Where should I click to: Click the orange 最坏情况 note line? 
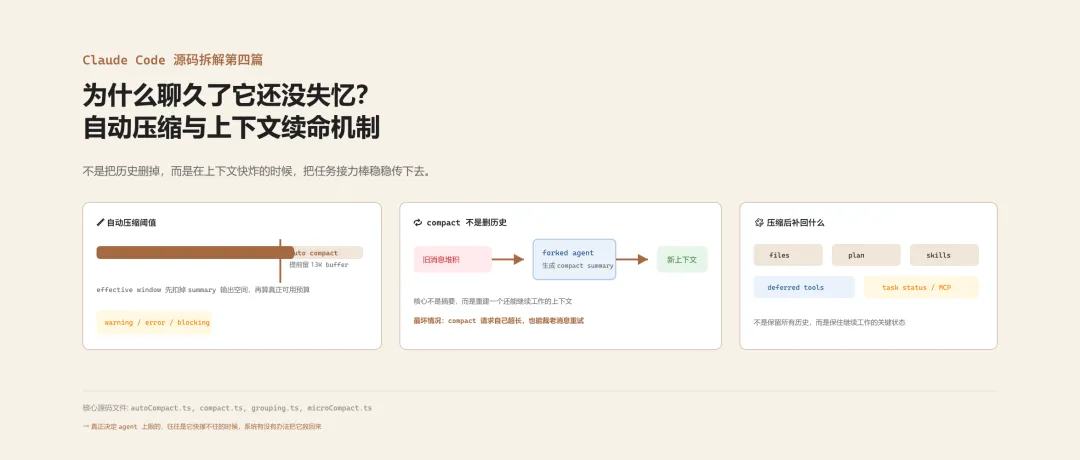[x=499, y=320]
